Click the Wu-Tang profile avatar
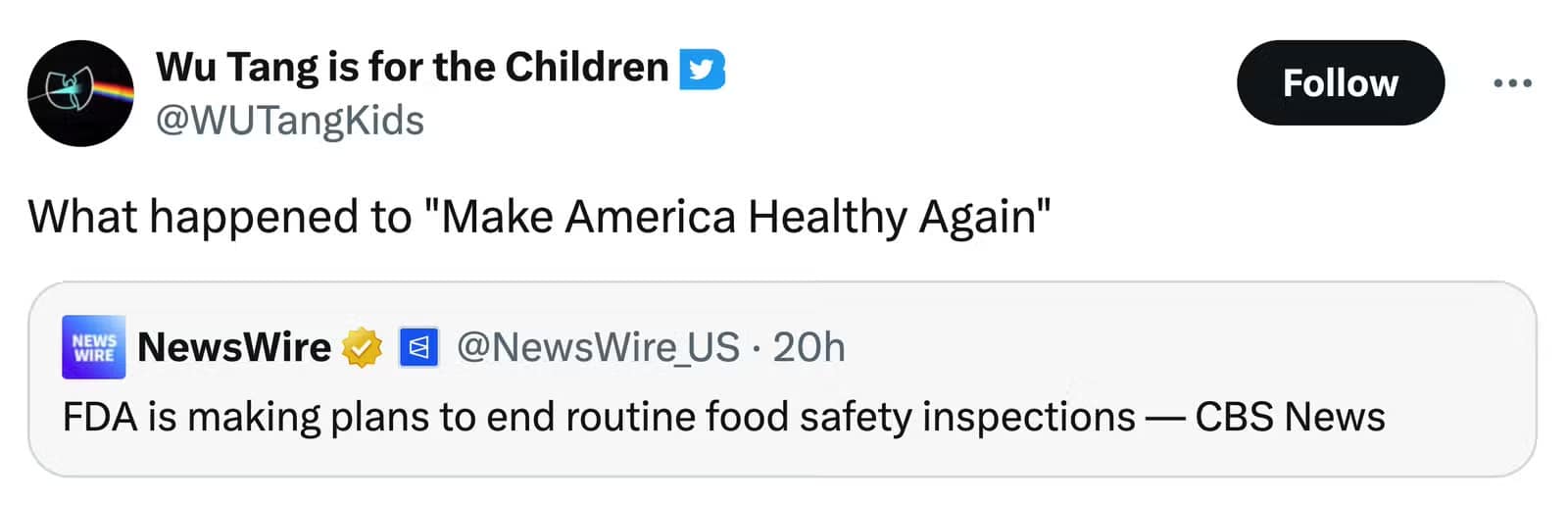This screenshot has height=506, width=1568. (x=80, y=93)
